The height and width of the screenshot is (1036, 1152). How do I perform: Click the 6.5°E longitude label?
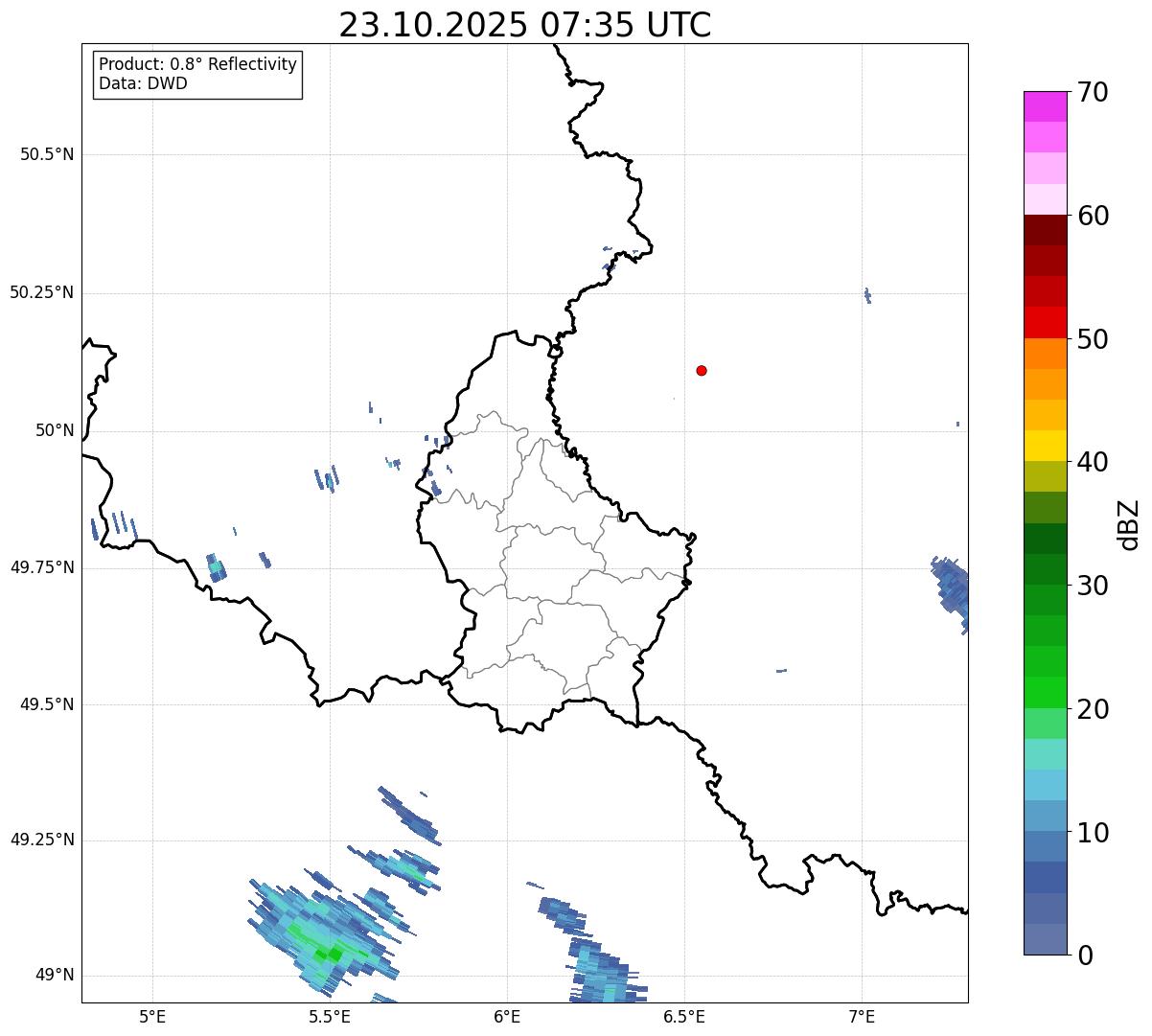tap(684, 1017)
